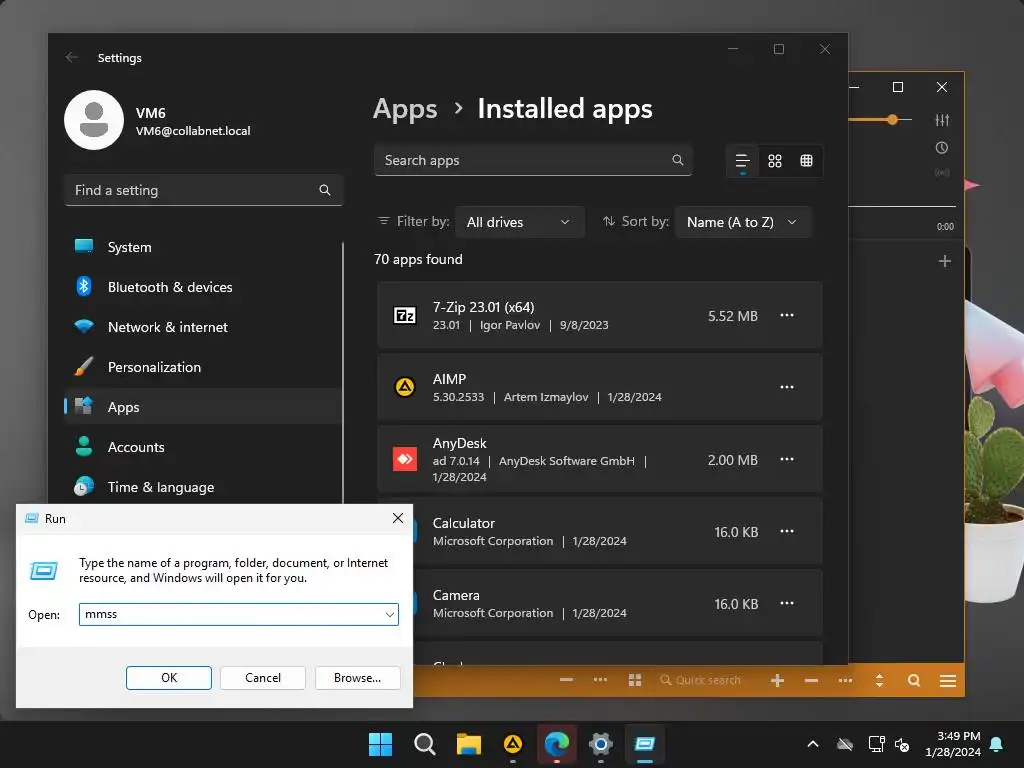Expand the hidden tray icons chevron

coord(813,744)
